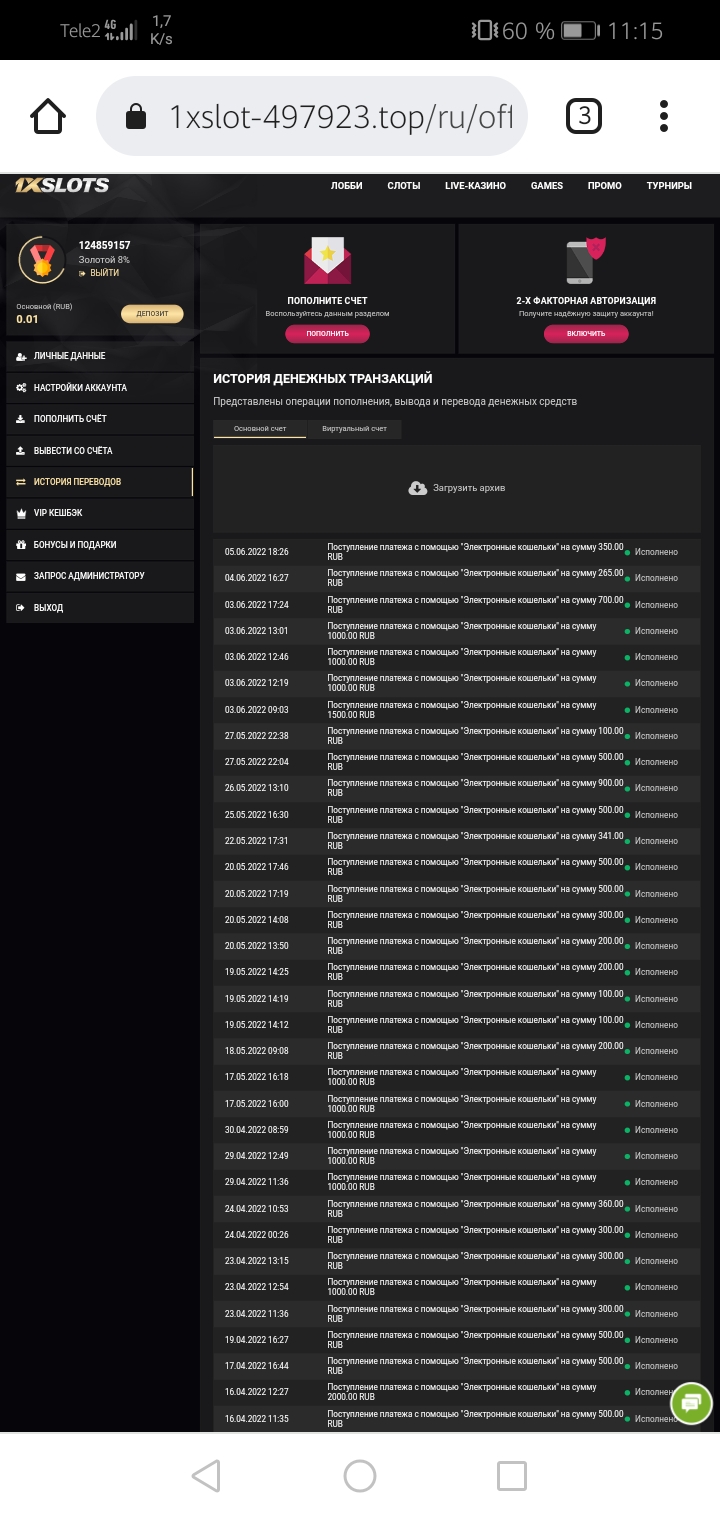This screenshot has height=1520, width=720.
Task: Open the Live-казино menu item
Action: [475, 185]
